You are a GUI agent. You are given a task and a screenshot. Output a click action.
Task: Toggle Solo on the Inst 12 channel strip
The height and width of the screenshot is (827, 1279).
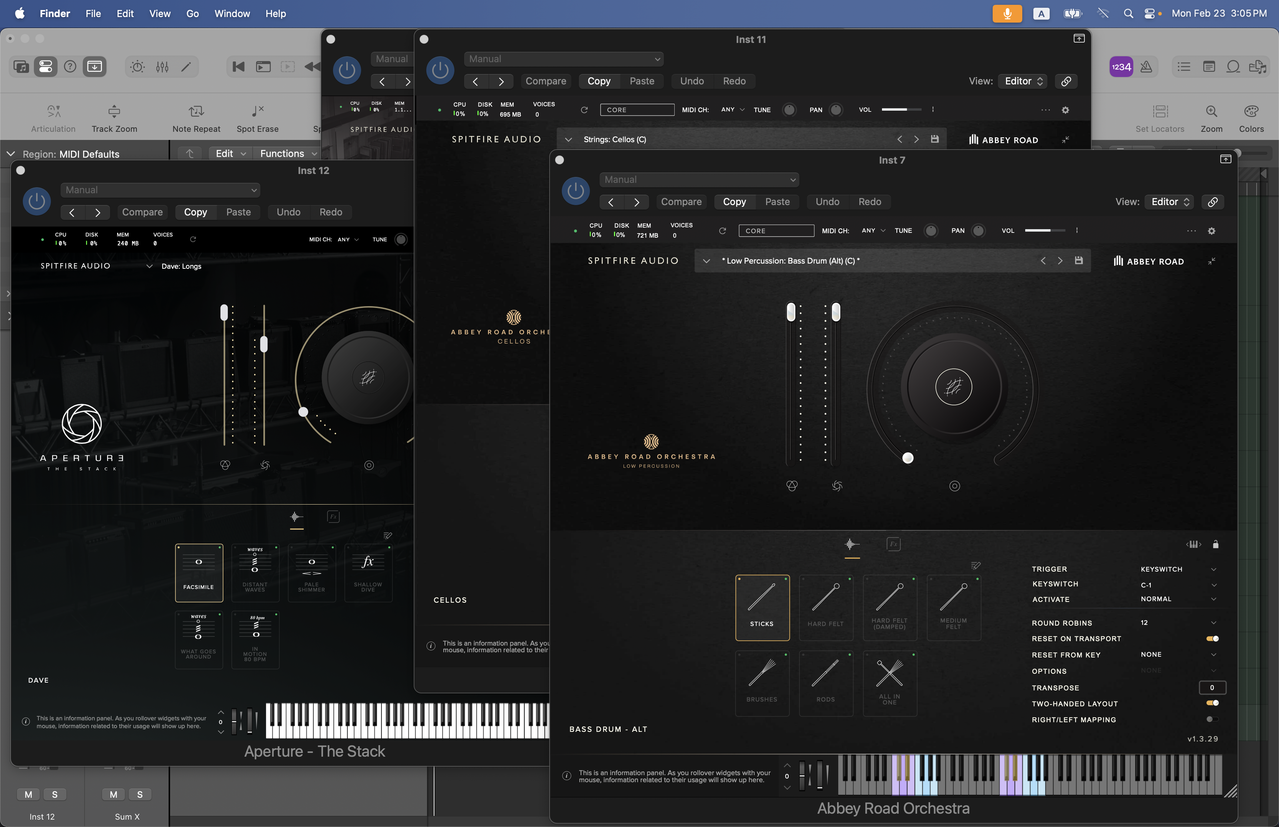[54, 794]
